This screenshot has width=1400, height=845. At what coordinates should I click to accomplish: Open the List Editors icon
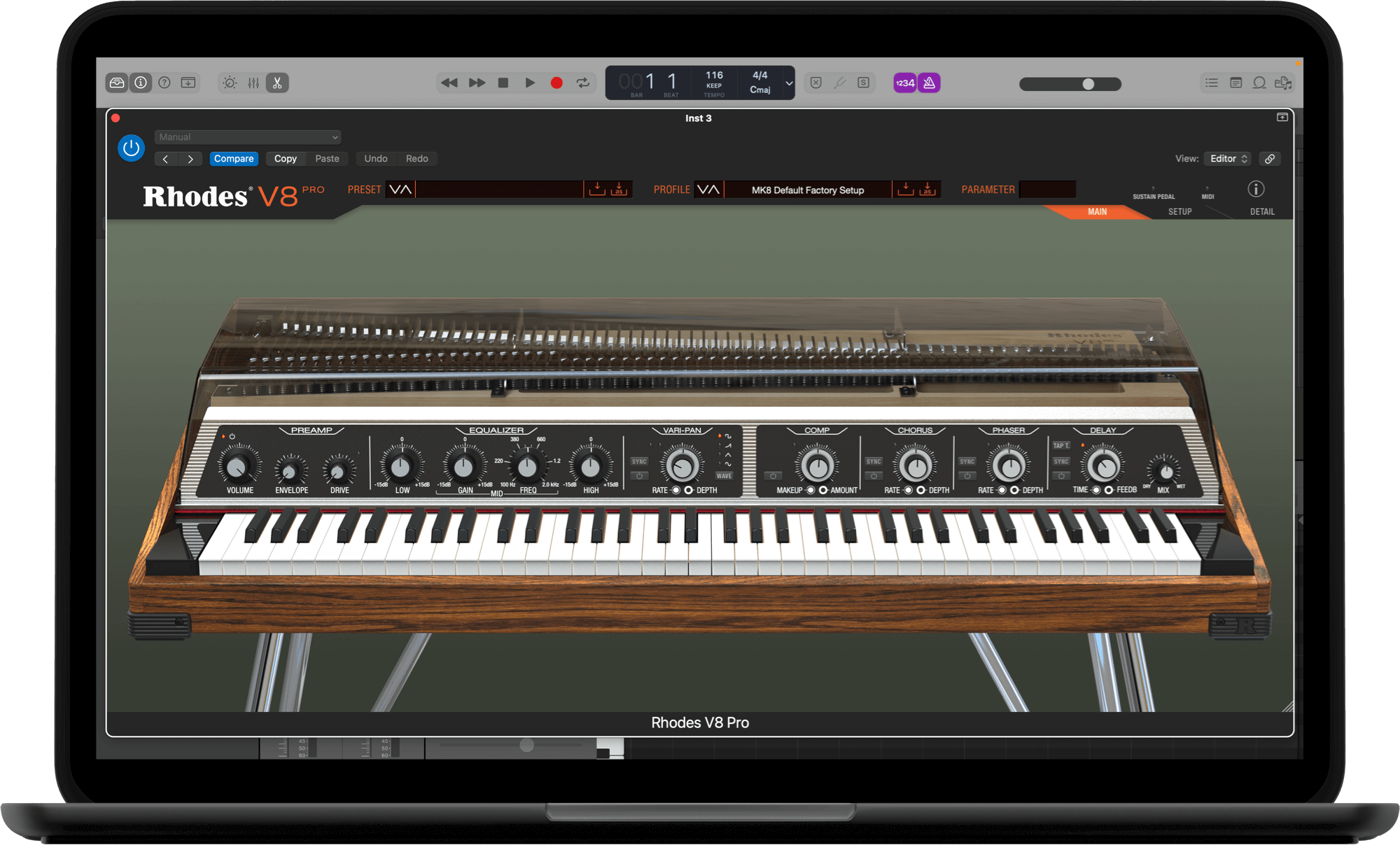(1212, 83)
